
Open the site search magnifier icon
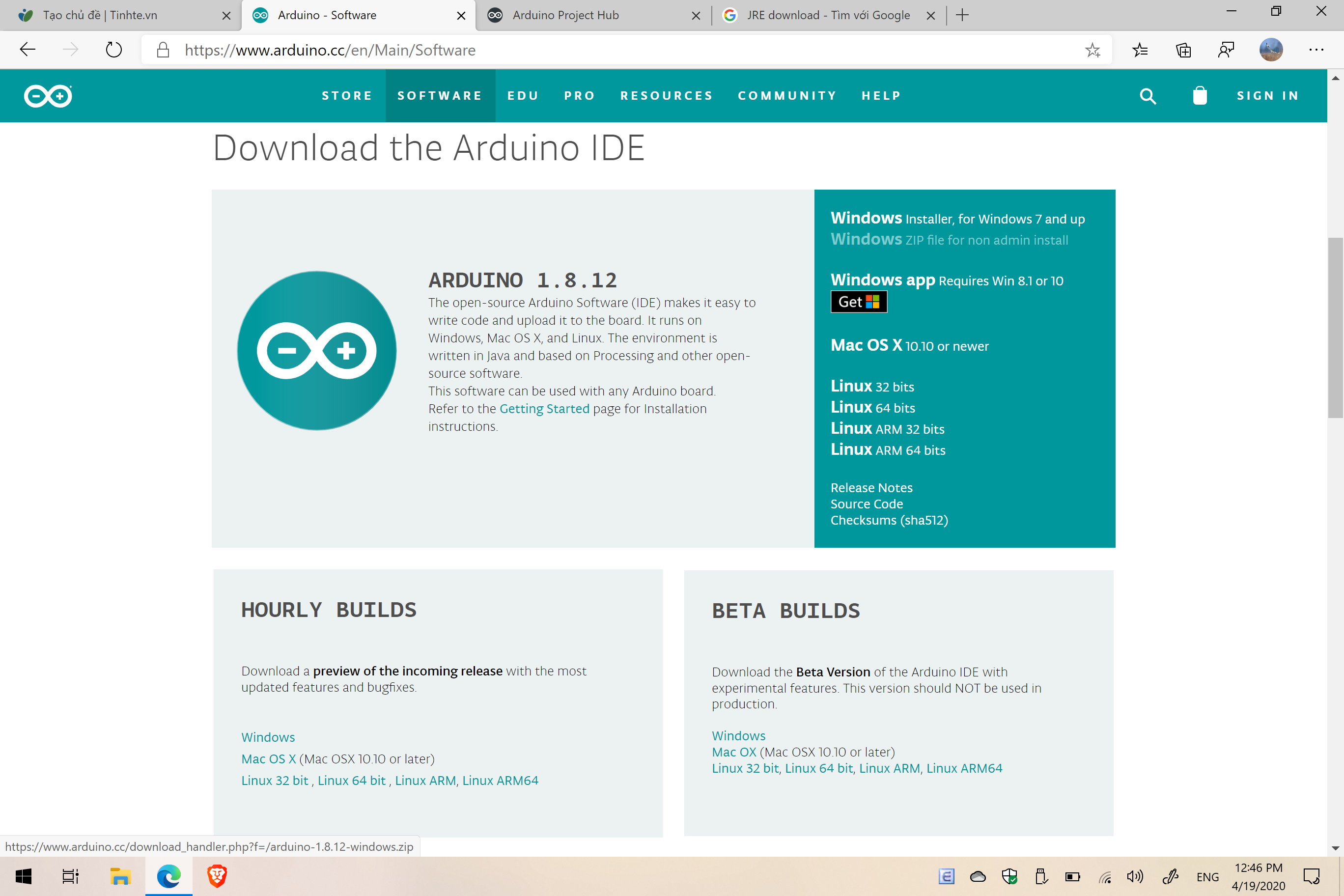[1148, 96]
